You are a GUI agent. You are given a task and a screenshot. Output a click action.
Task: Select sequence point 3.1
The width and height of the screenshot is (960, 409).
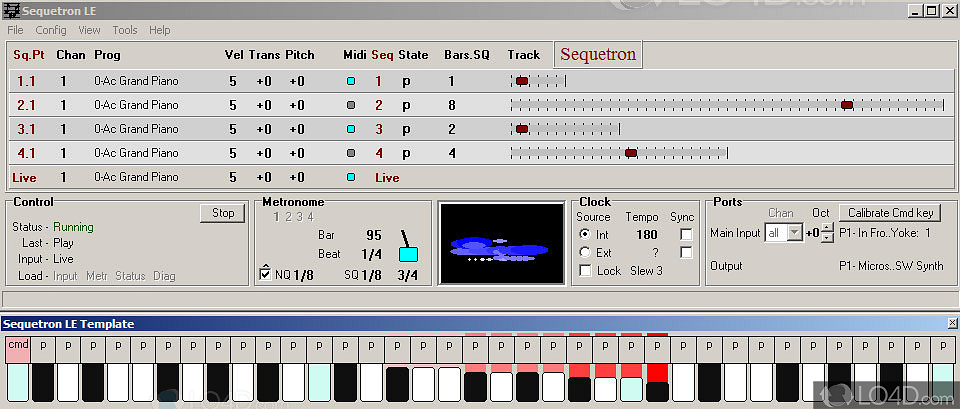tap(26, 129)
